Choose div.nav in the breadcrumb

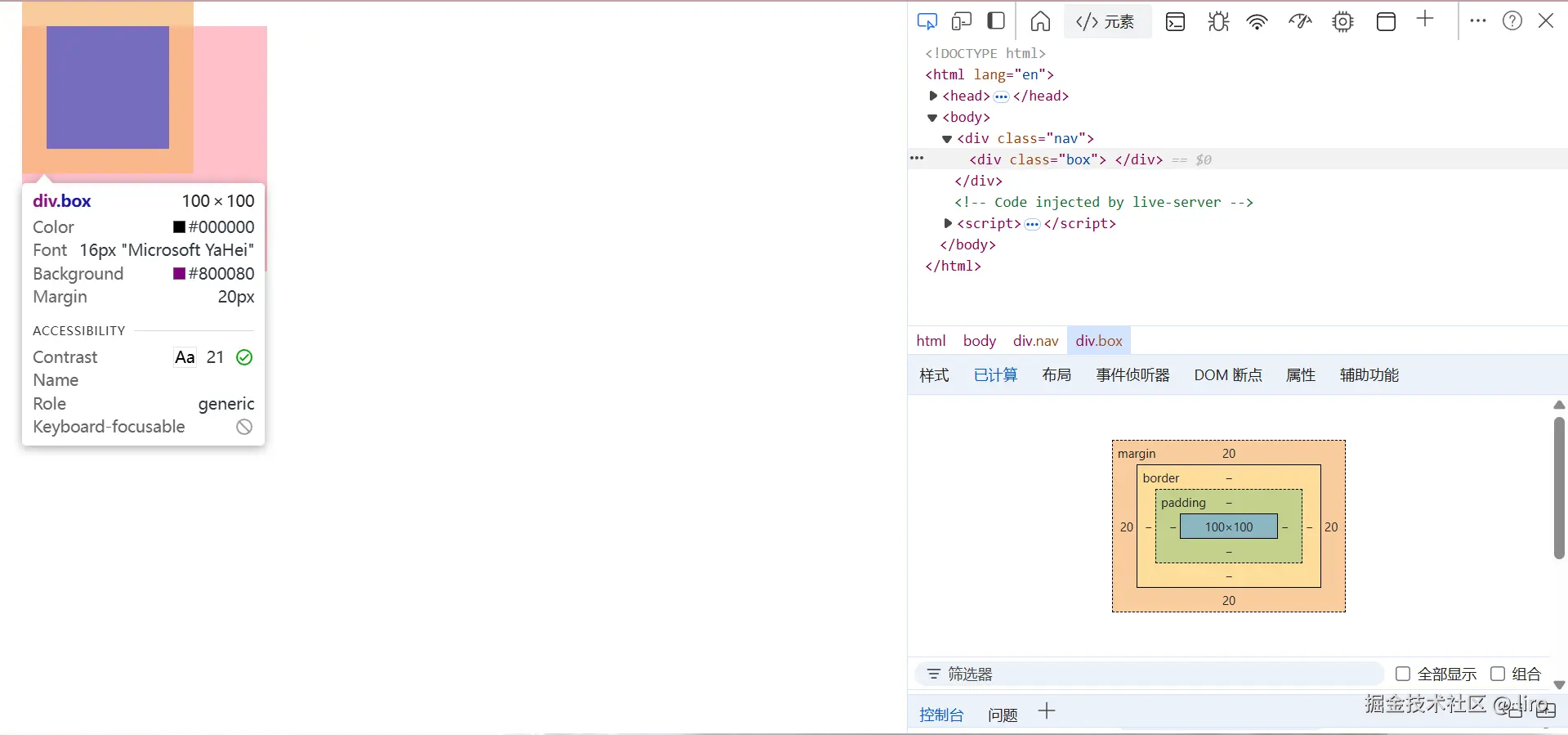click(x=1036, y=341)
